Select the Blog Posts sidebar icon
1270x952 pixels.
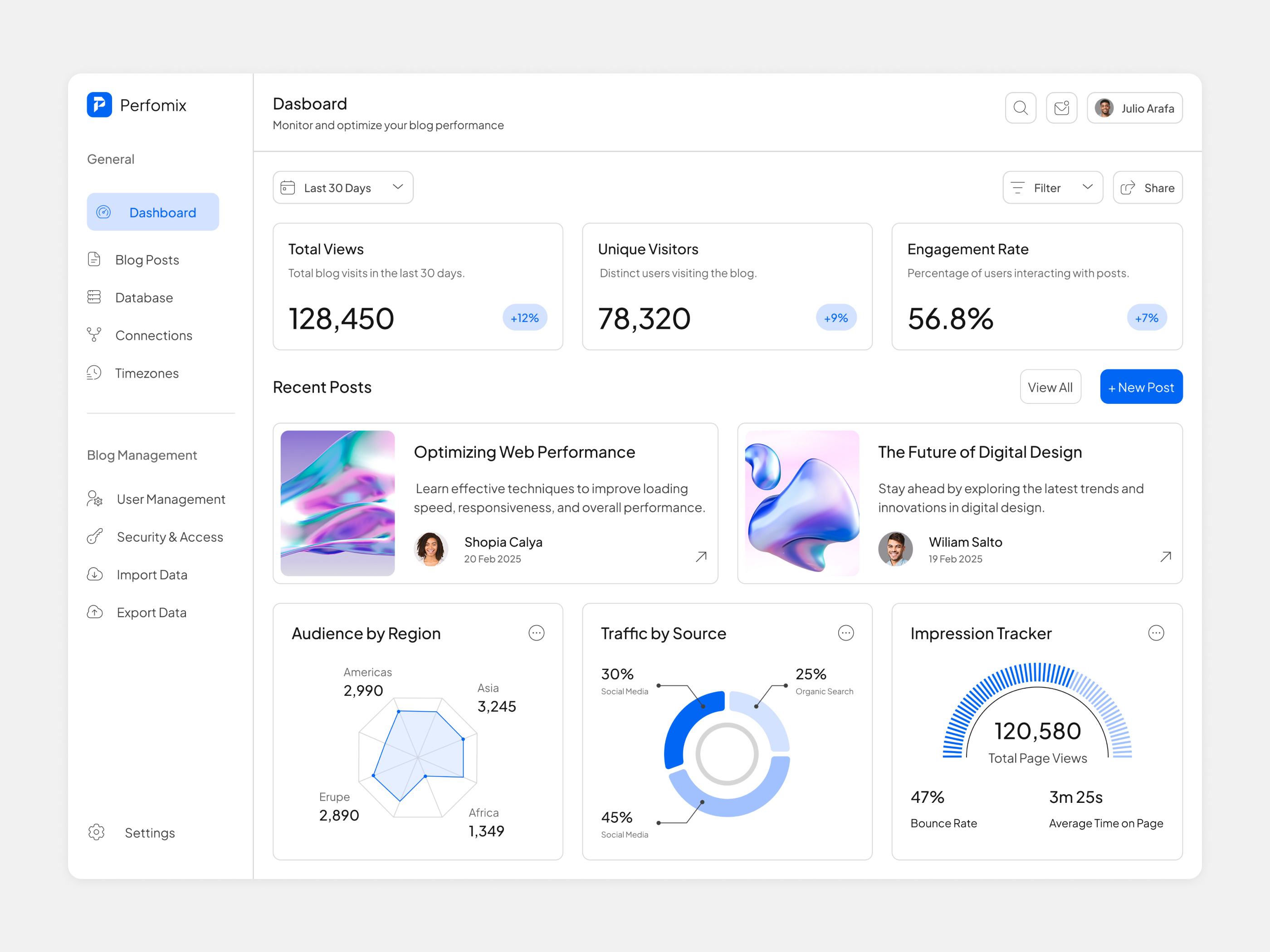pyautogui.click(x=95, y=259)
